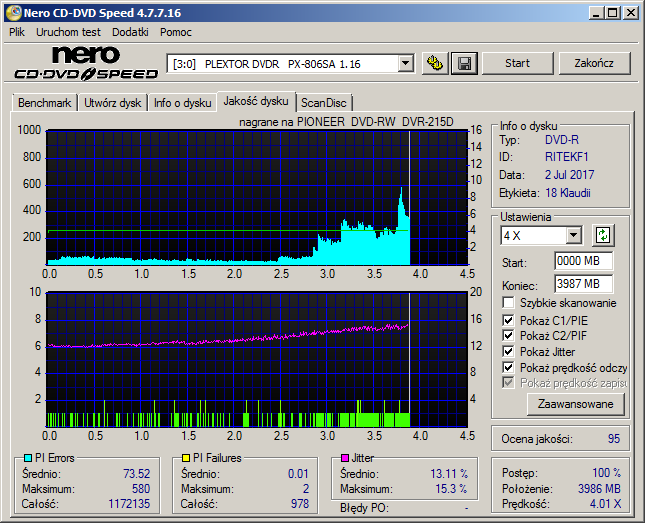The height and width of the screenshot is (523, 645).
Task: Toggle Pokaż C1/PIE checkbox
Action: point(508,320)
